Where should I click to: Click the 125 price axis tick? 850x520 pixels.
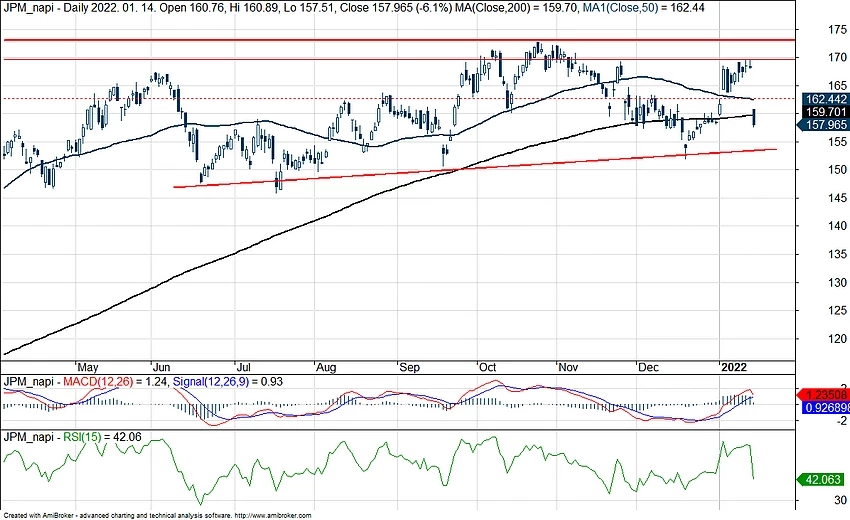click(x=837, y=310)
